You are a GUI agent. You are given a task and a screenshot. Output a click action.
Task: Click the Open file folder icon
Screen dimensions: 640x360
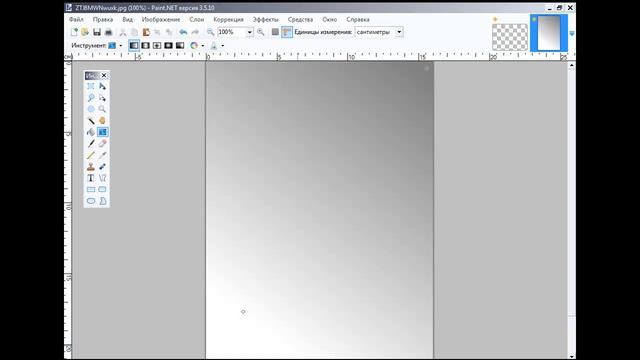85,32
